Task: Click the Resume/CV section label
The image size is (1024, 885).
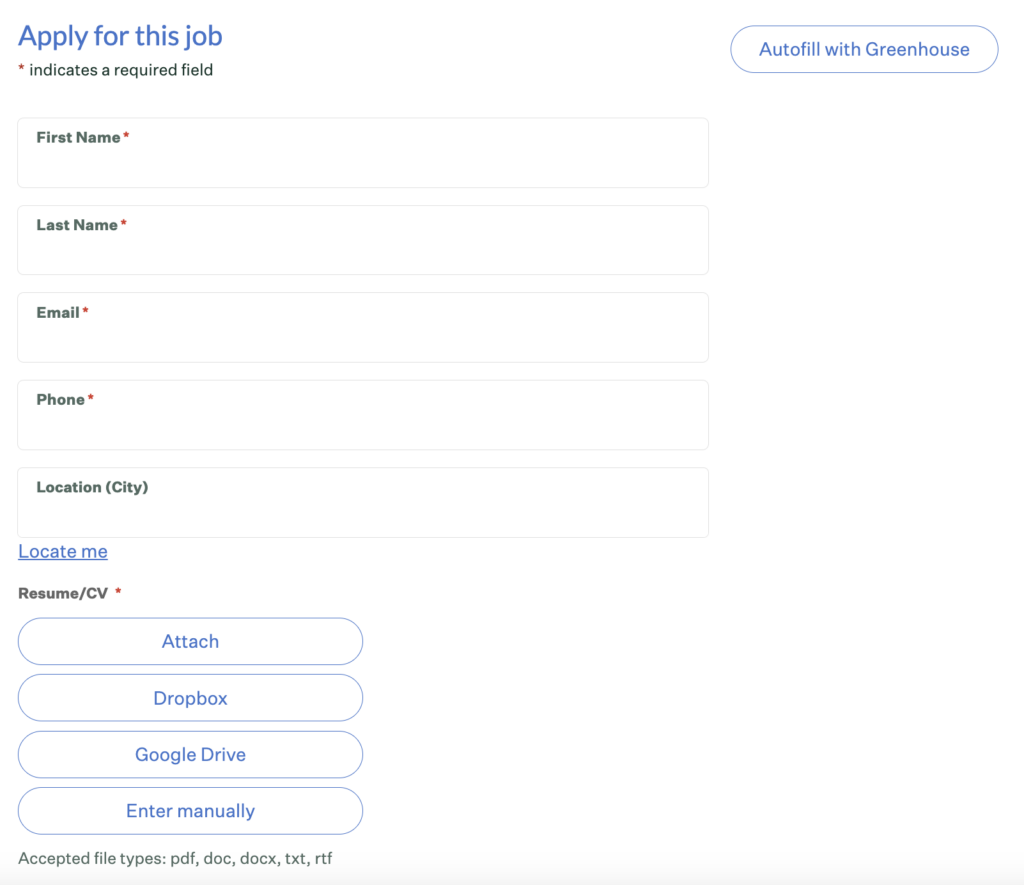Action: tap(63, 593)
